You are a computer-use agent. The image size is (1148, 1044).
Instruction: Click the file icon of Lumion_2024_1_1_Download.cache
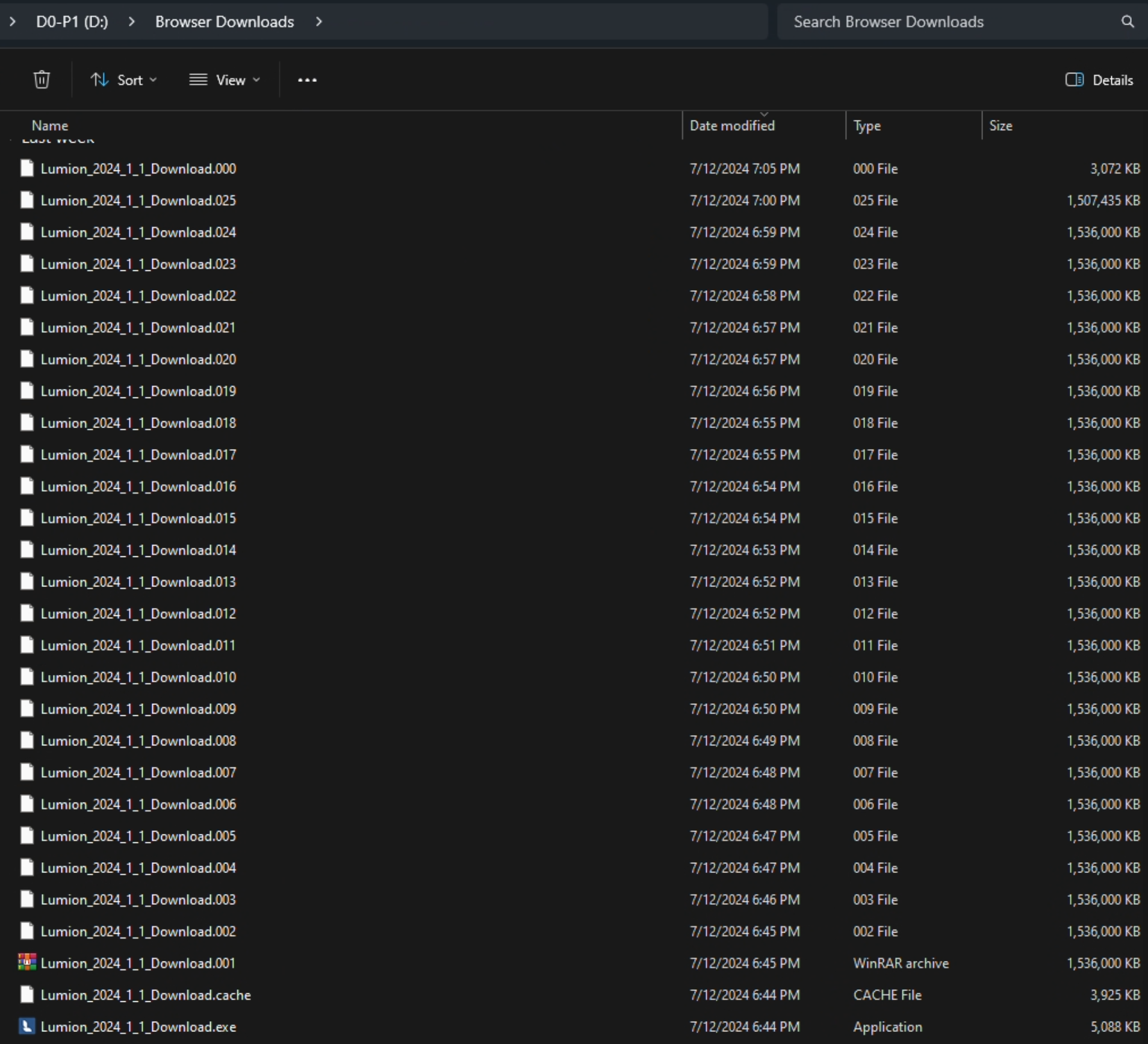pyautogui.click(x=26, y=994)
